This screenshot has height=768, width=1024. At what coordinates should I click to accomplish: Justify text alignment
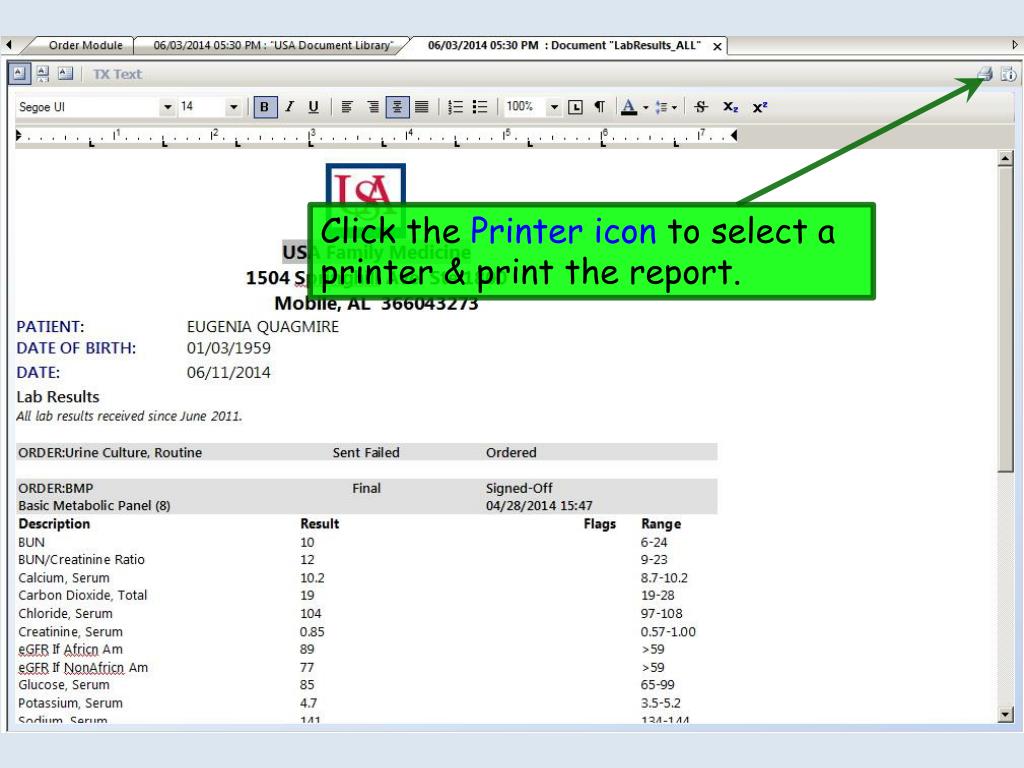422,106
